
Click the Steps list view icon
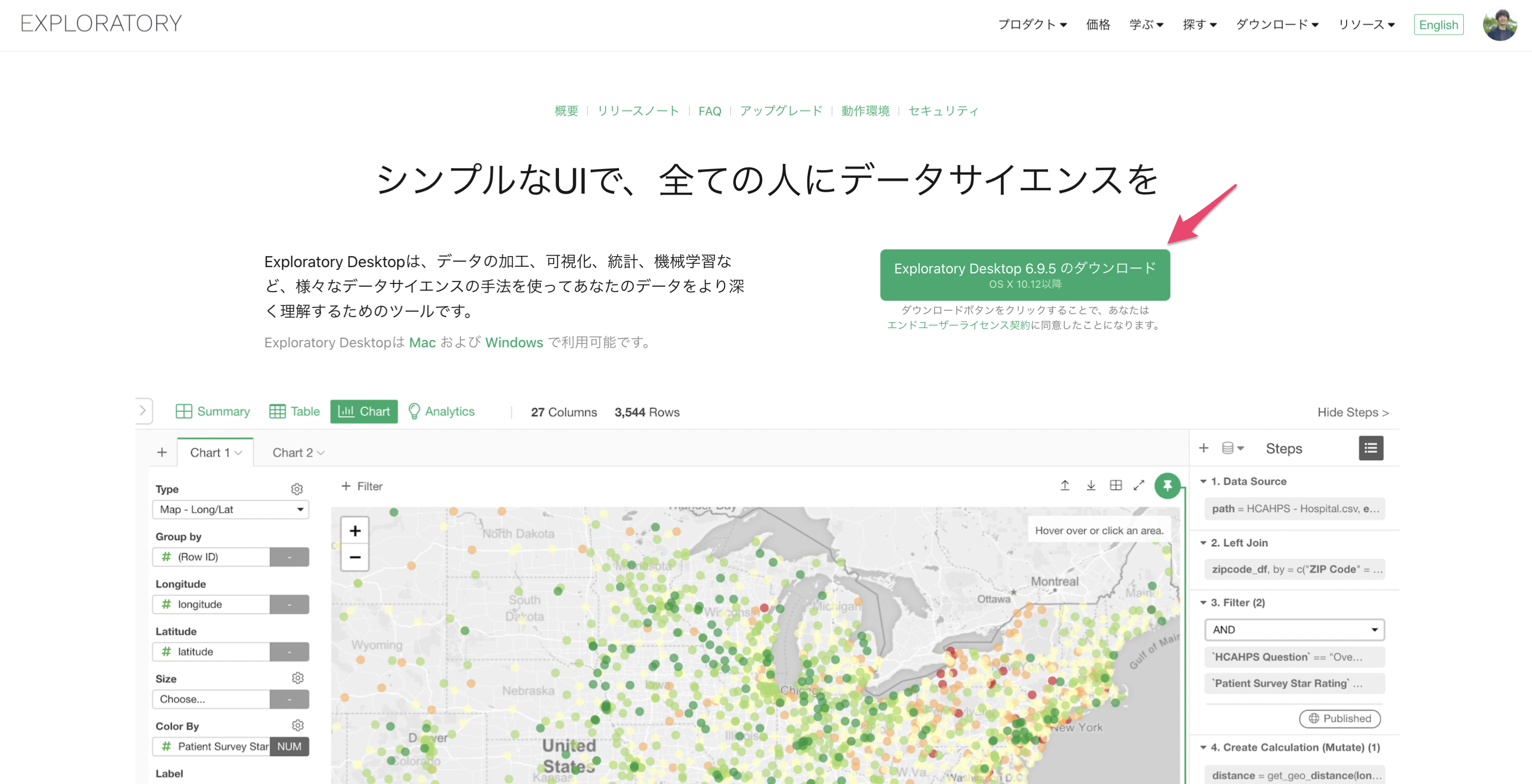pos(1371,448)
